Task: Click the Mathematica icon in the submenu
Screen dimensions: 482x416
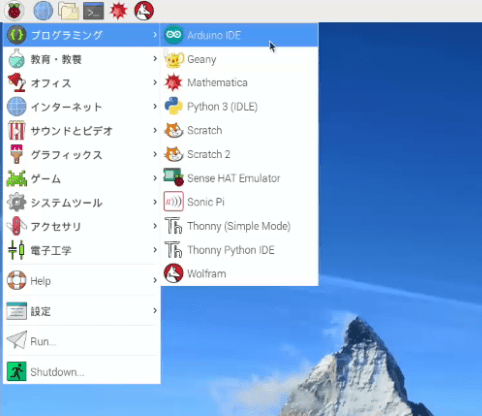Action: click(173, 83)
